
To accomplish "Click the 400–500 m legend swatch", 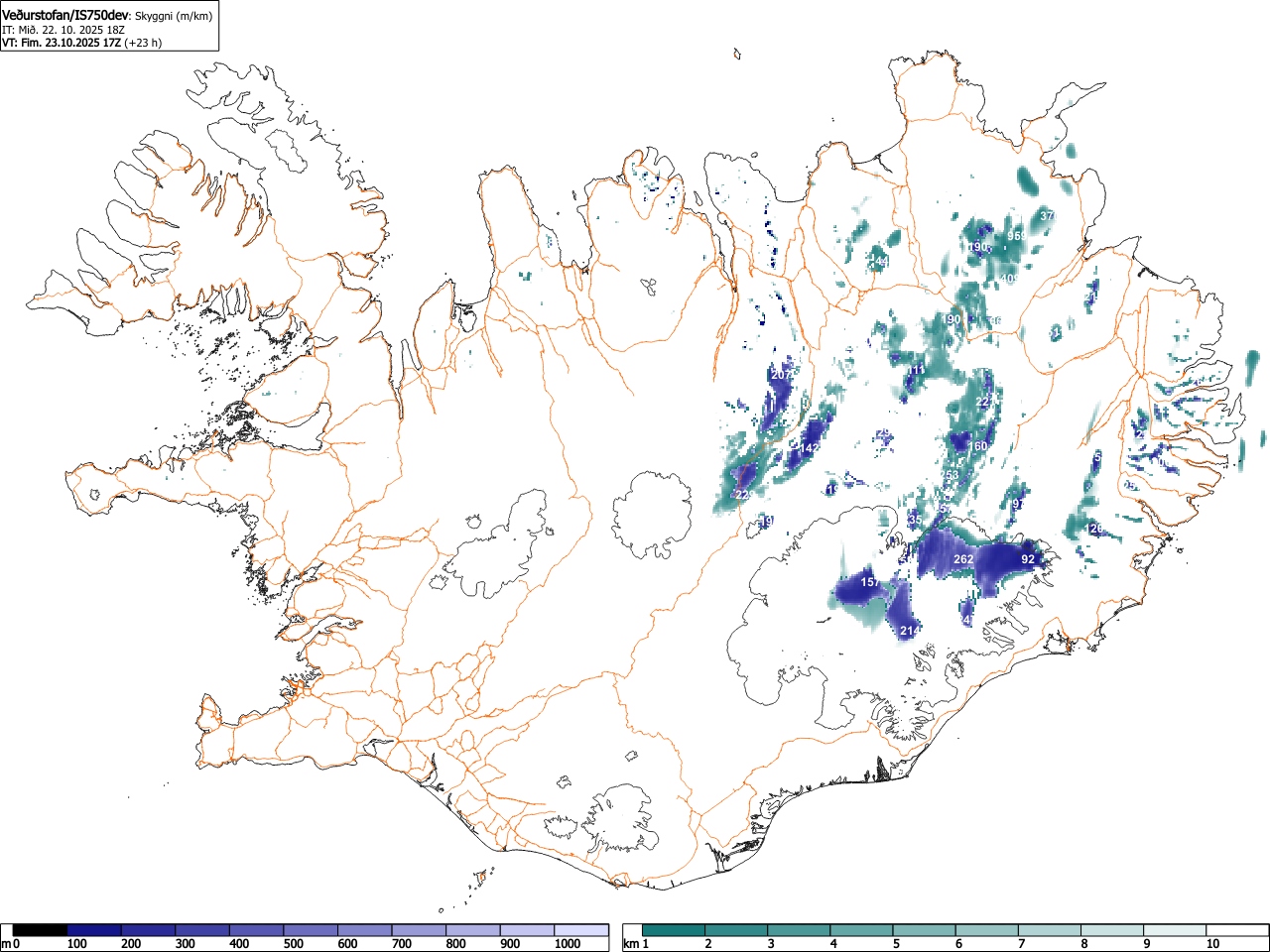I will coord(257,930).
